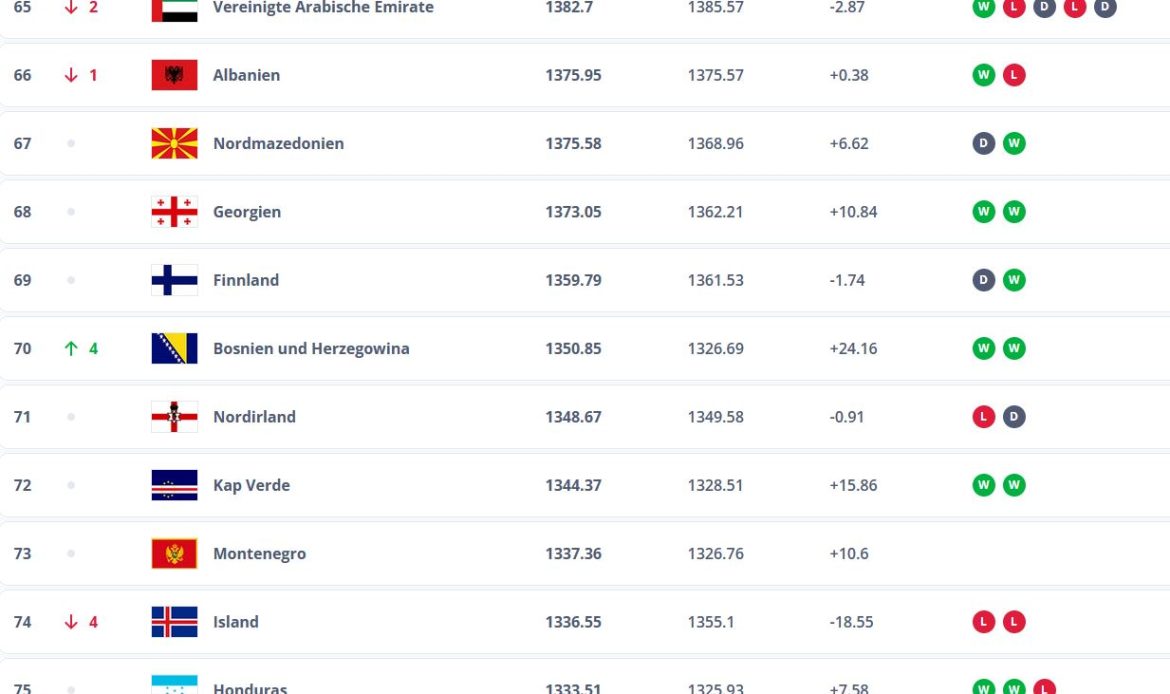The width and height of the screenshot is (1170, 694).
Task: Open the Nordmazedonien team page
Action: coord(278,143)
